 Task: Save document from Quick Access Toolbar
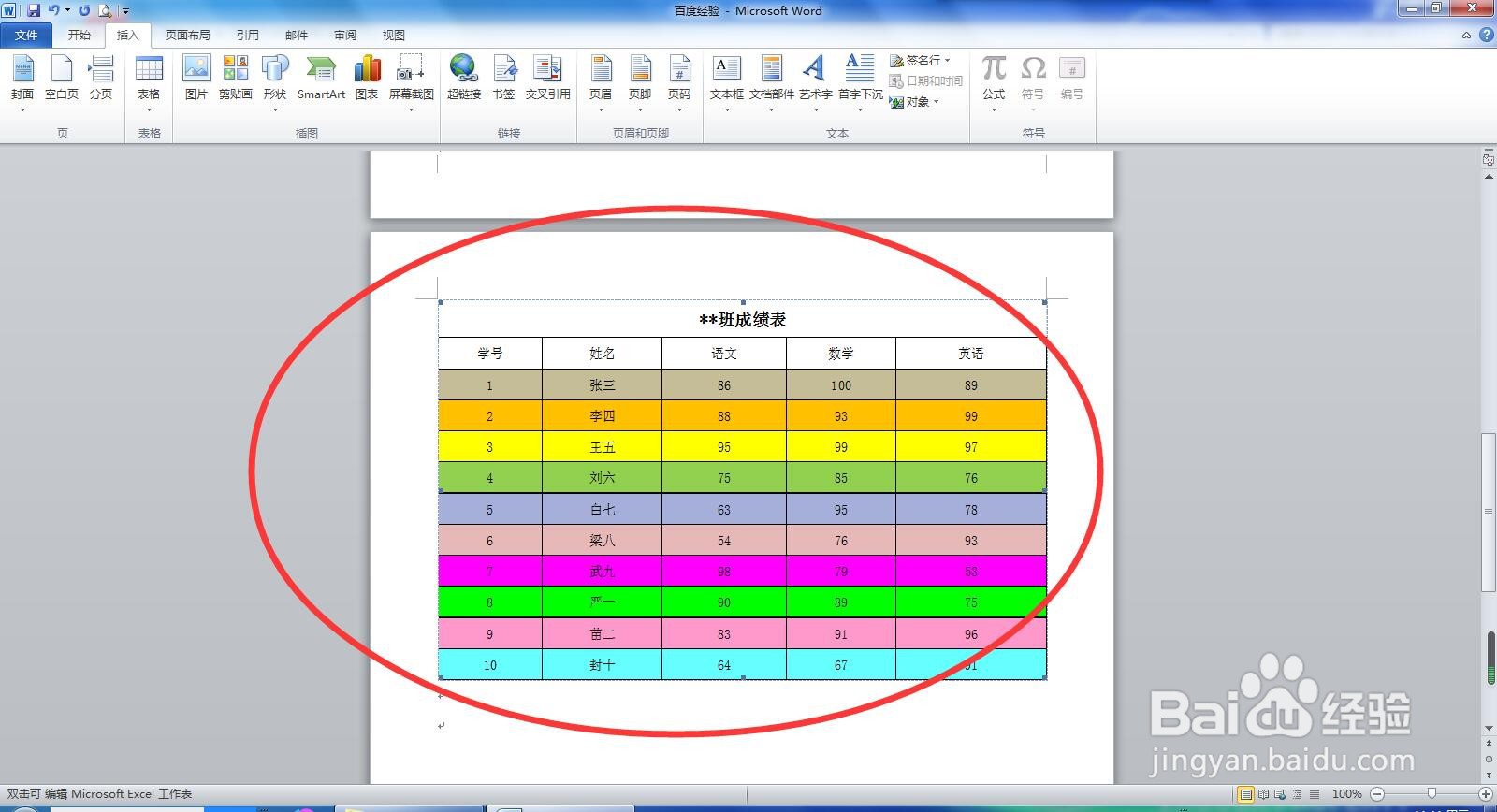(x=34, y=10)
